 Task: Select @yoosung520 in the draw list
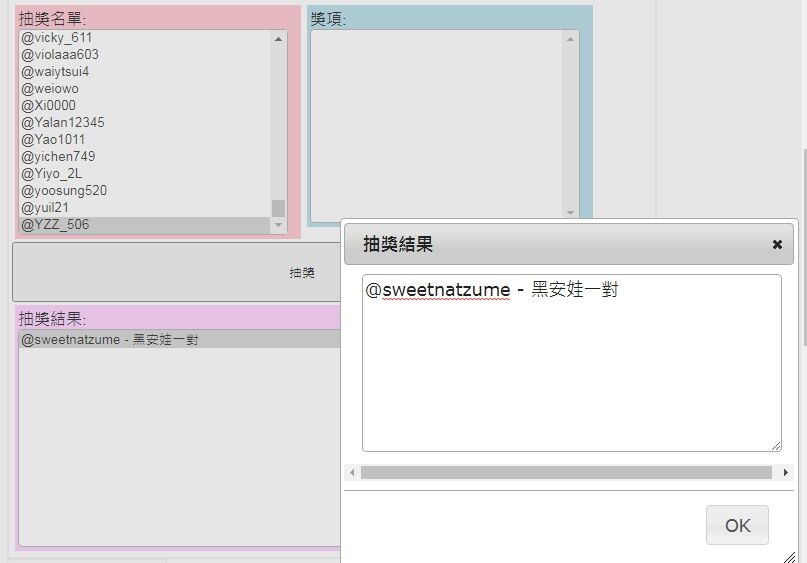[145, 190]
